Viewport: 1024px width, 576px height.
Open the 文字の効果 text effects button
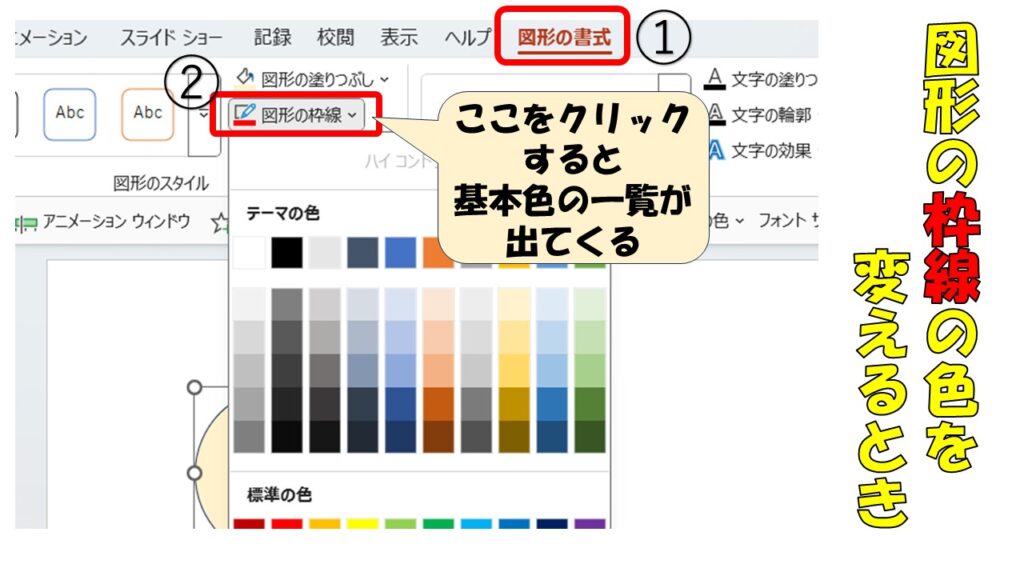tap(760, 151)
